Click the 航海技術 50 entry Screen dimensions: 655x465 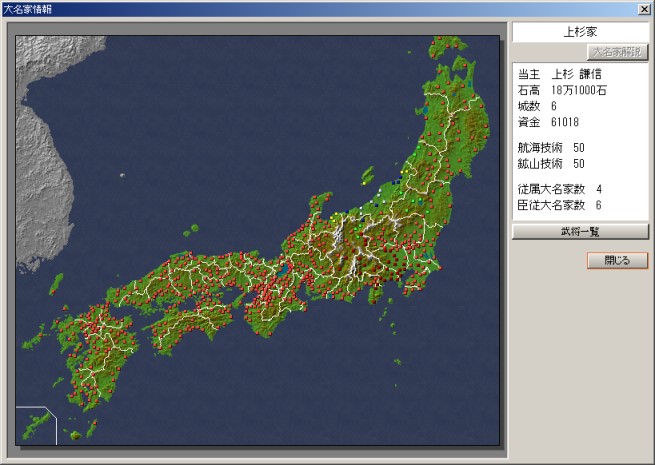point(551,147)
